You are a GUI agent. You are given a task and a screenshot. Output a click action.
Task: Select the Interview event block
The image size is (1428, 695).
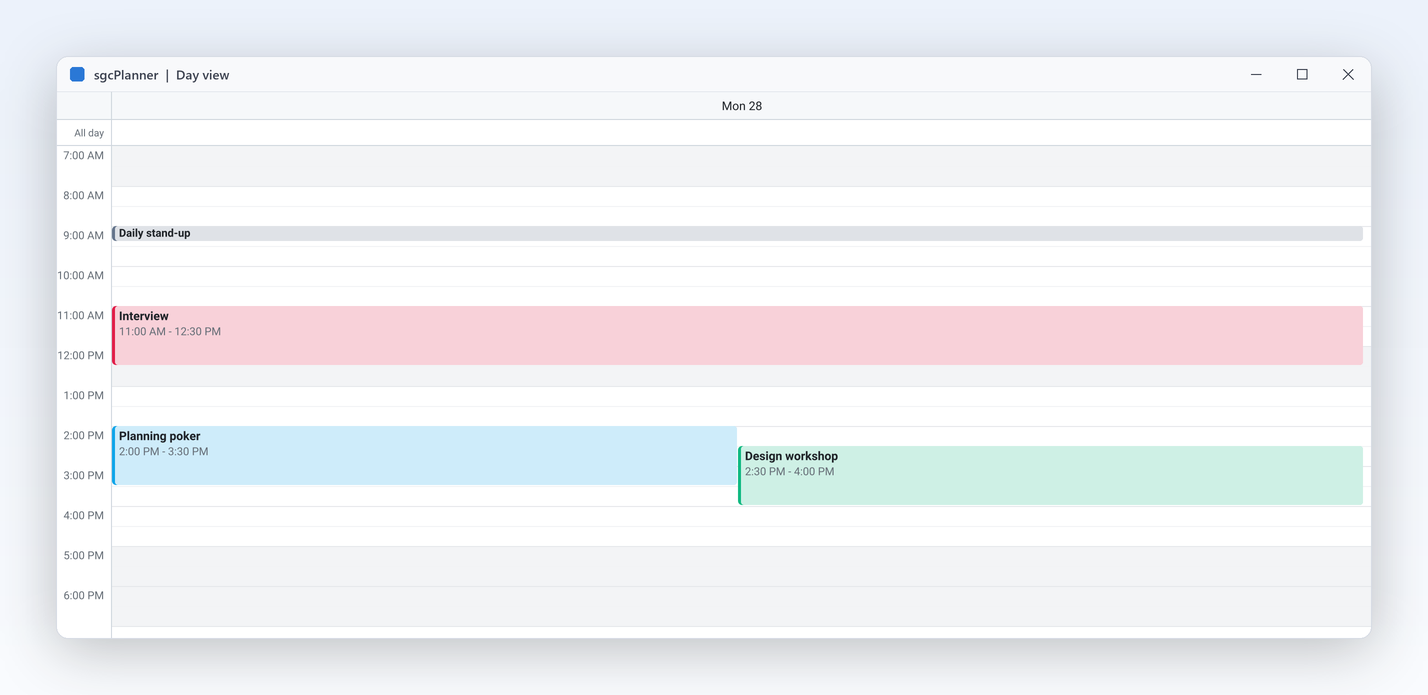[737, 336]
